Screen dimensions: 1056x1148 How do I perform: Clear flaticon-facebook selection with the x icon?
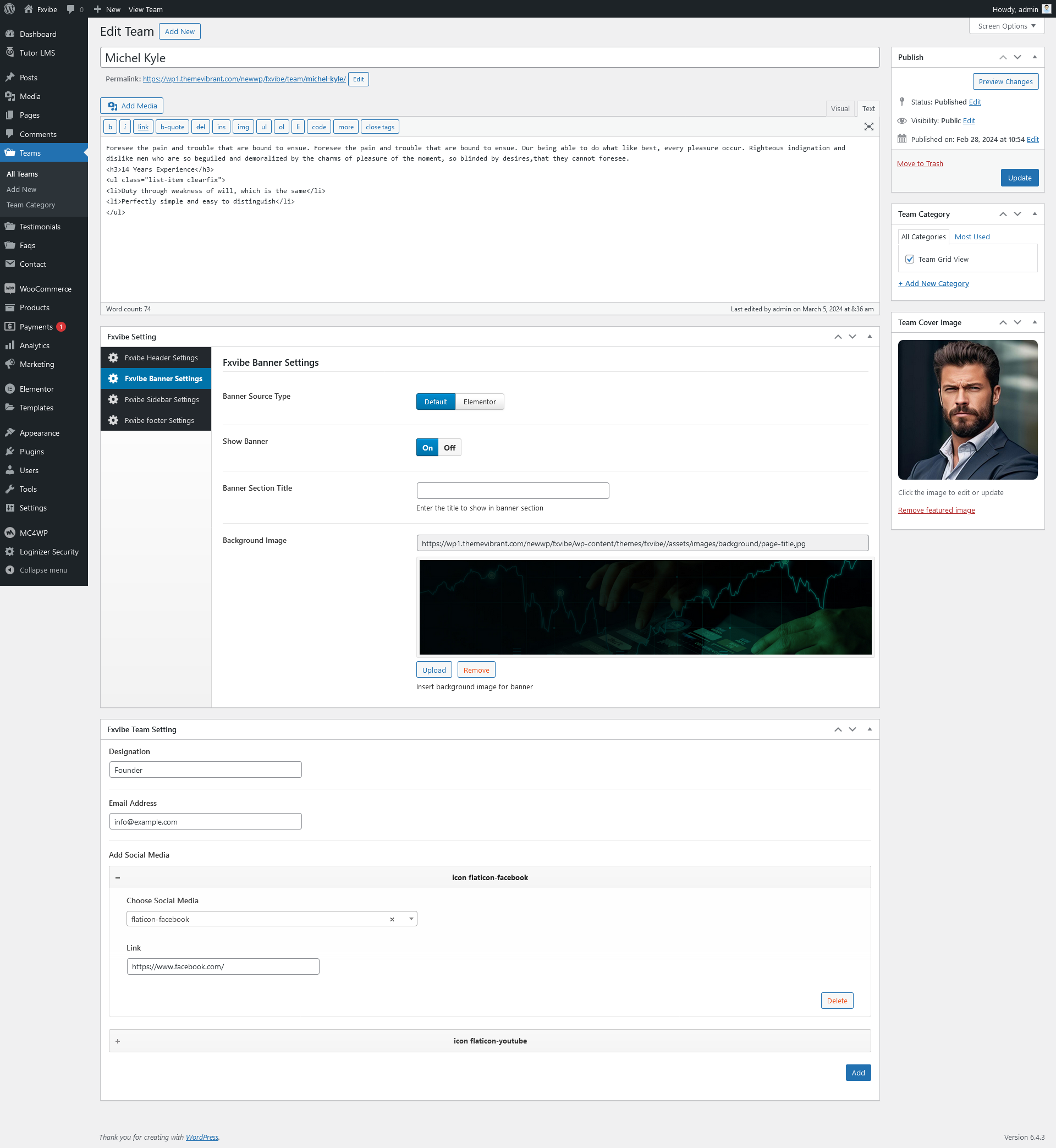tap(392, 919)
